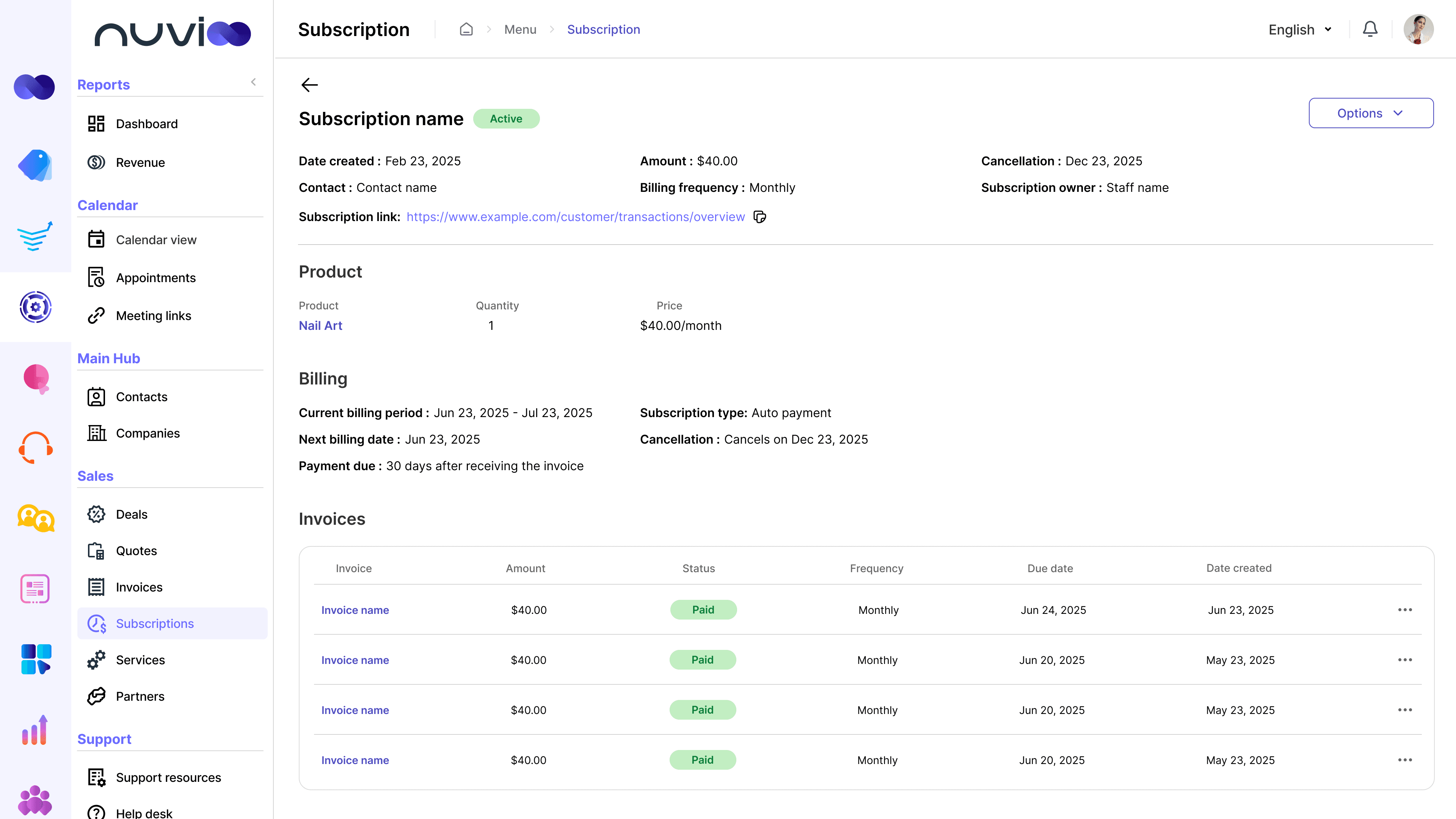This screenshot has width=1456, height=819.
Task: Click the subscription link URL
Action: pos(576,217)
